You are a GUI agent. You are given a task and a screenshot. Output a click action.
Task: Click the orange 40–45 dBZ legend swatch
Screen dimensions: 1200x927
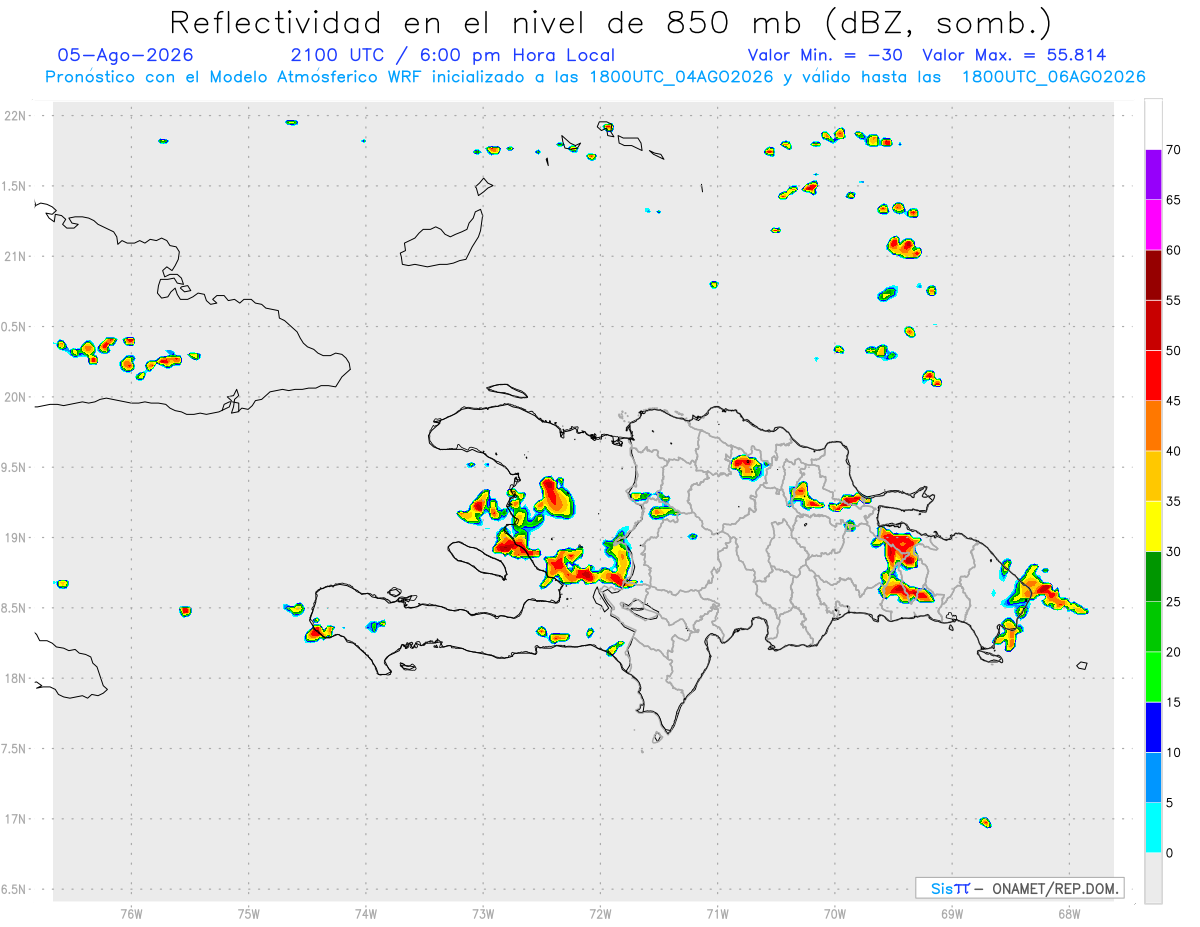click(x=1154, y=426)
